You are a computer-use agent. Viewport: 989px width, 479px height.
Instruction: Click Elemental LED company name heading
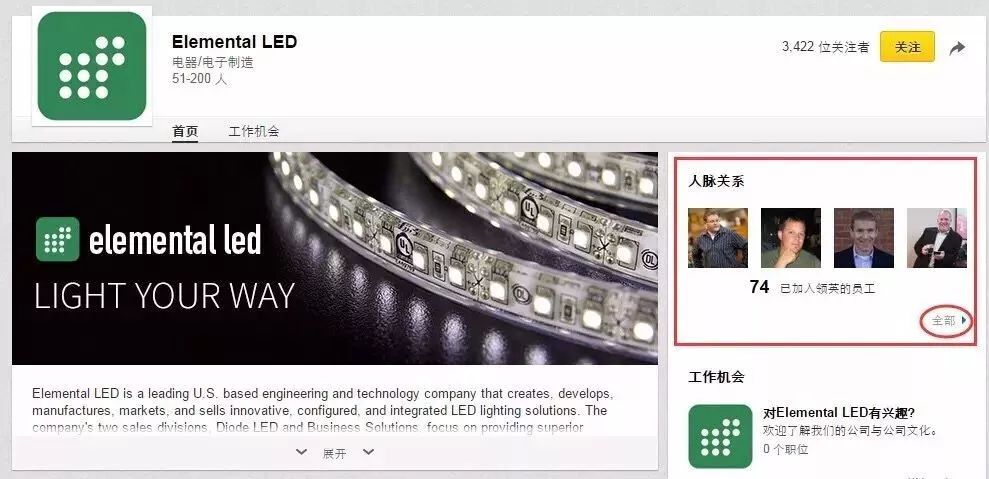tap(234, 42)
